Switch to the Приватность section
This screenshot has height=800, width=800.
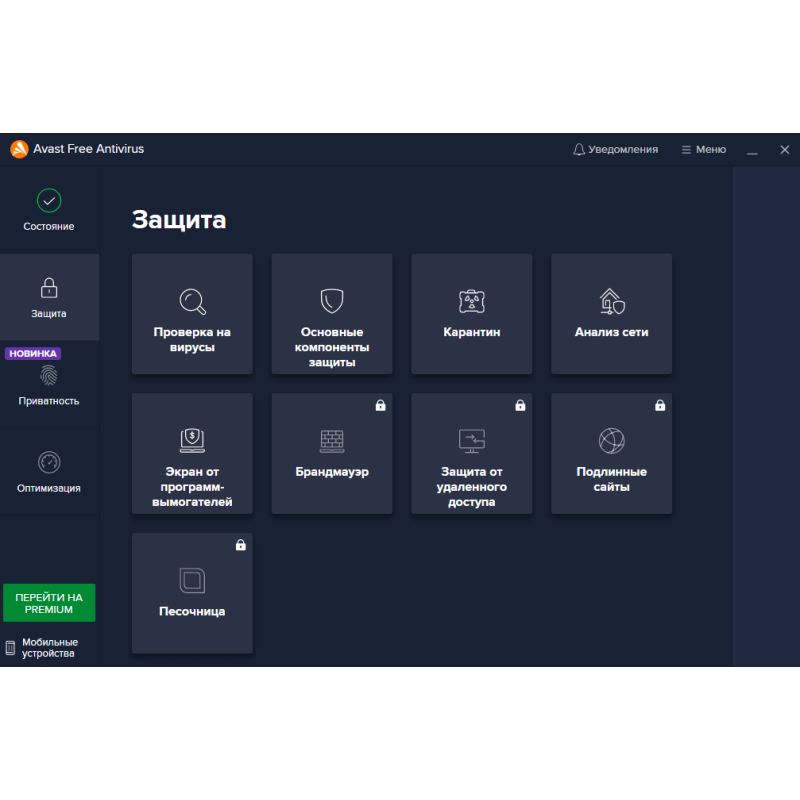pos(48,385)
